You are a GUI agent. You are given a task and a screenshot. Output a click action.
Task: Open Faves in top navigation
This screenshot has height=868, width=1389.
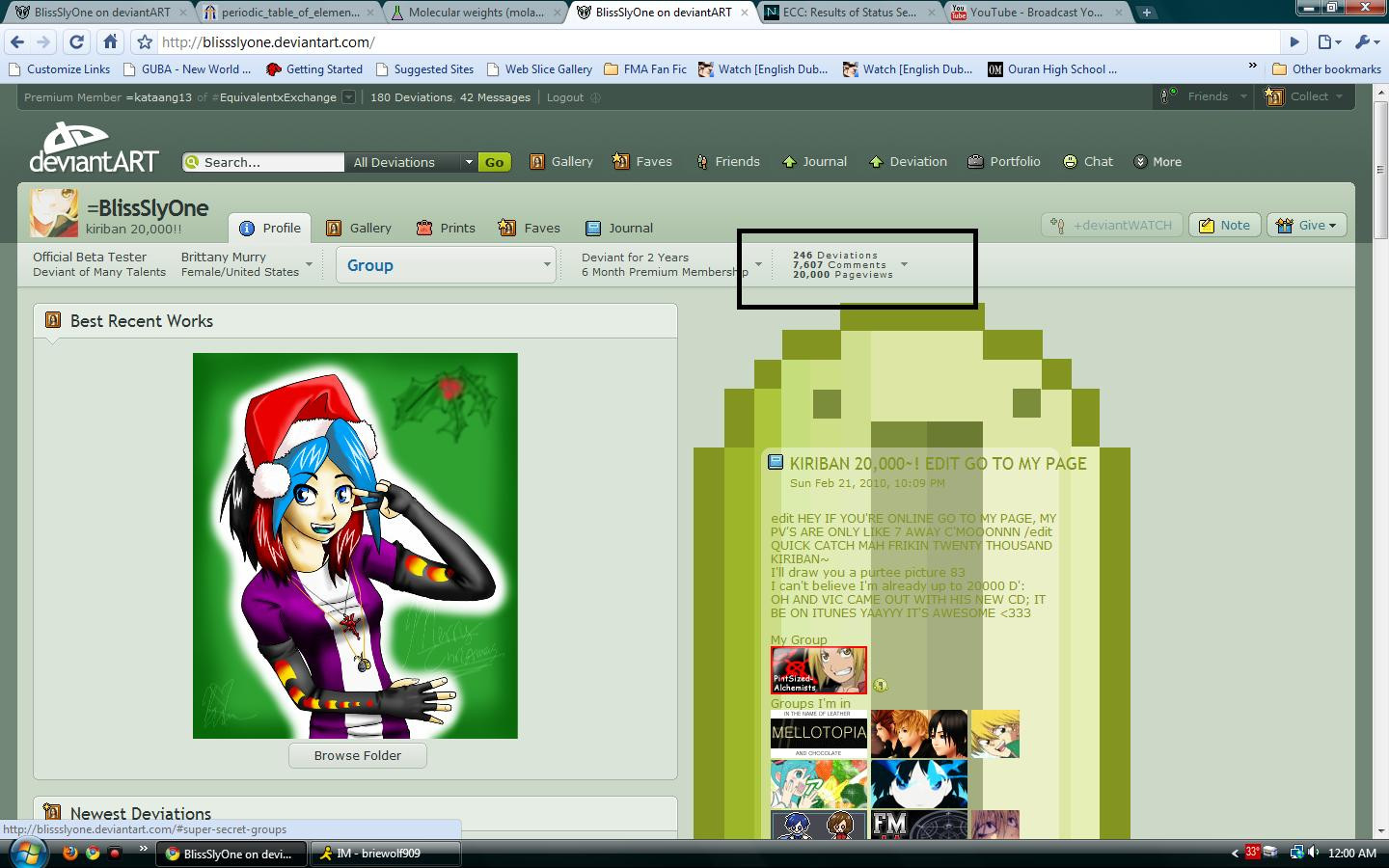click(642, 161)
